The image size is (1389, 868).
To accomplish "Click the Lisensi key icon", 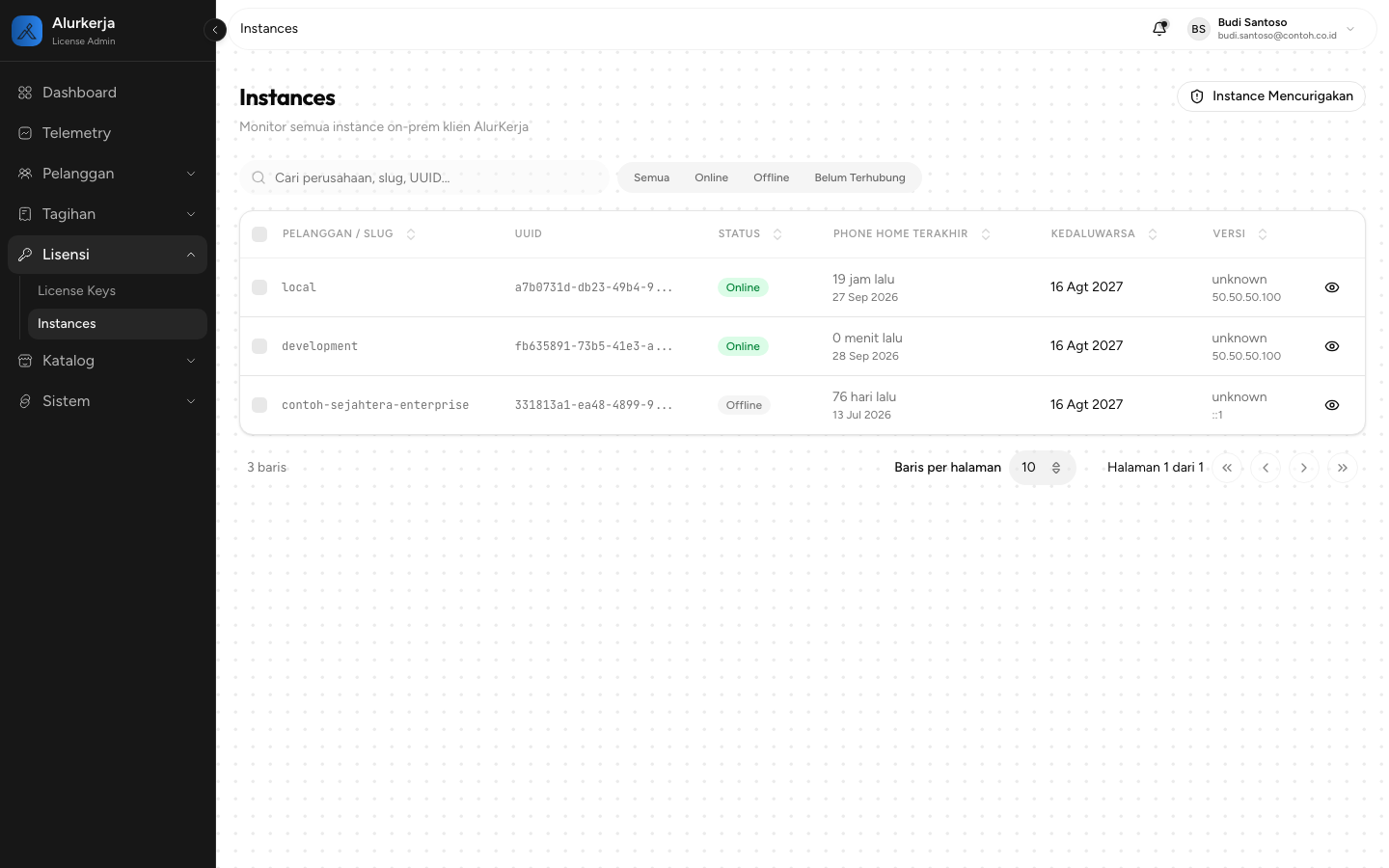I will [x=25, y=255].
